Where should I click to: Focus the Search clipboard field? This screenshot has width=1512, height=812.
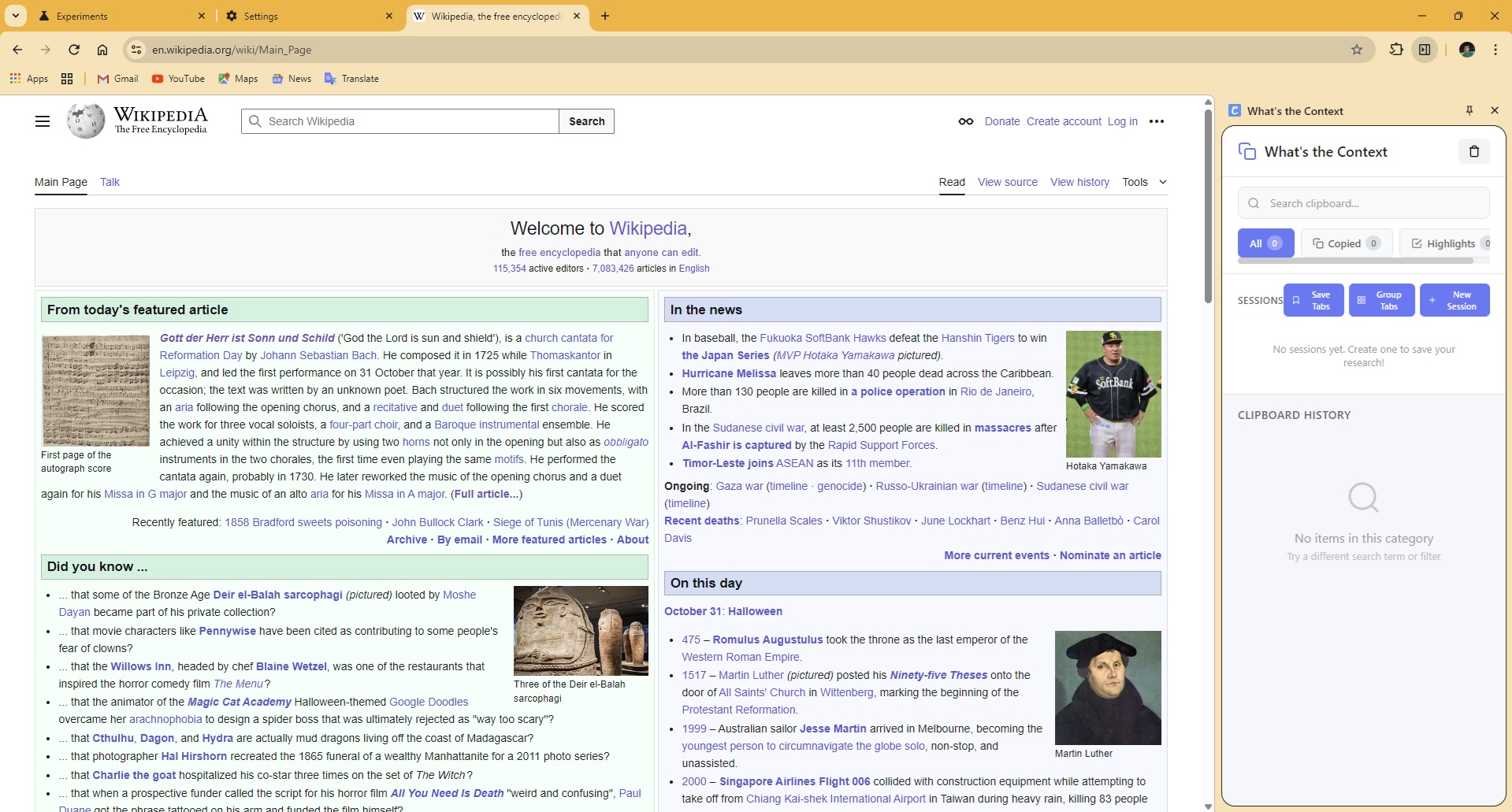[1363, 203]
